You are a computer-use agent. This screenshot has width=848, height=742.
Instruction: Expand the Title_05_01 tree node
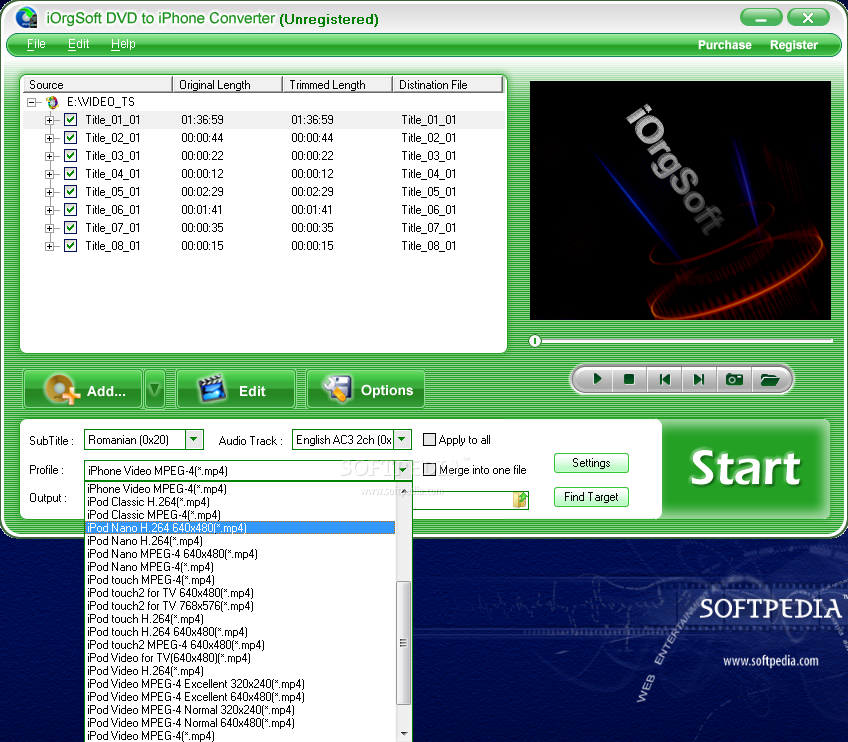[49, 192]
